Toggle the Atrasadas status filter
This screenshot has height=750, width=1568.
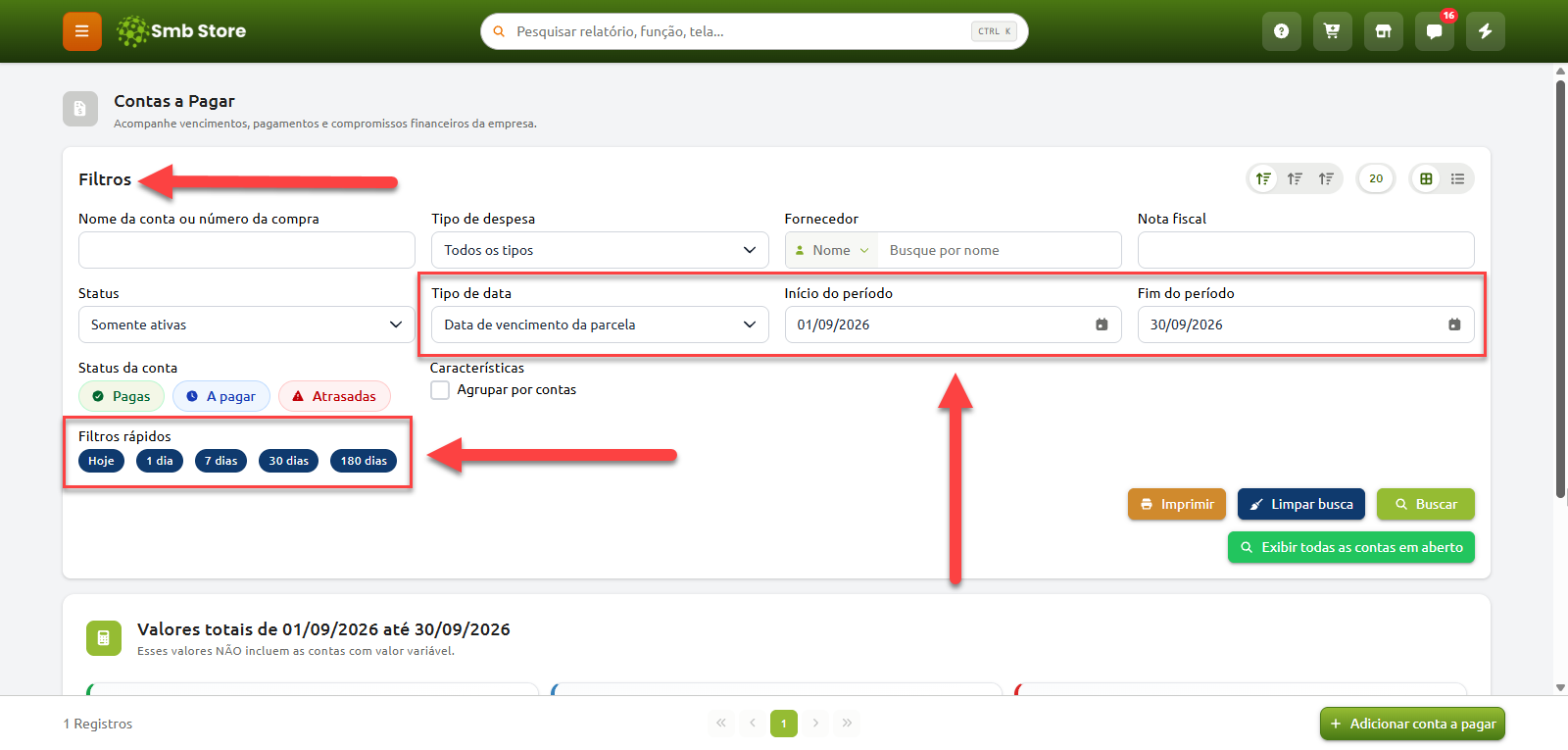[334, 396]
